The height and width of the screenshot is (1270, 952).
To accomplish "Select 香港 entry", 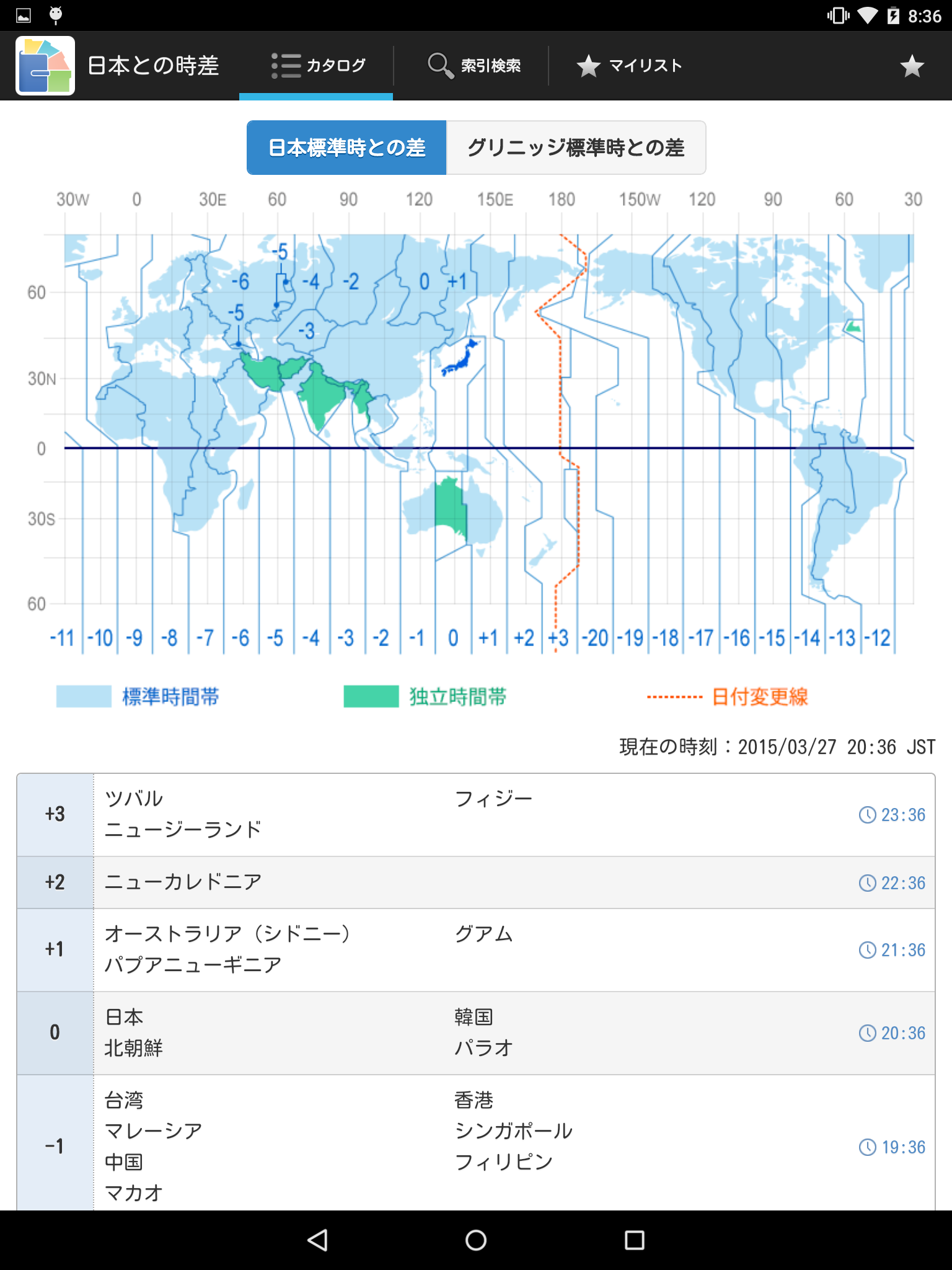I will [x=474, y=1100].
